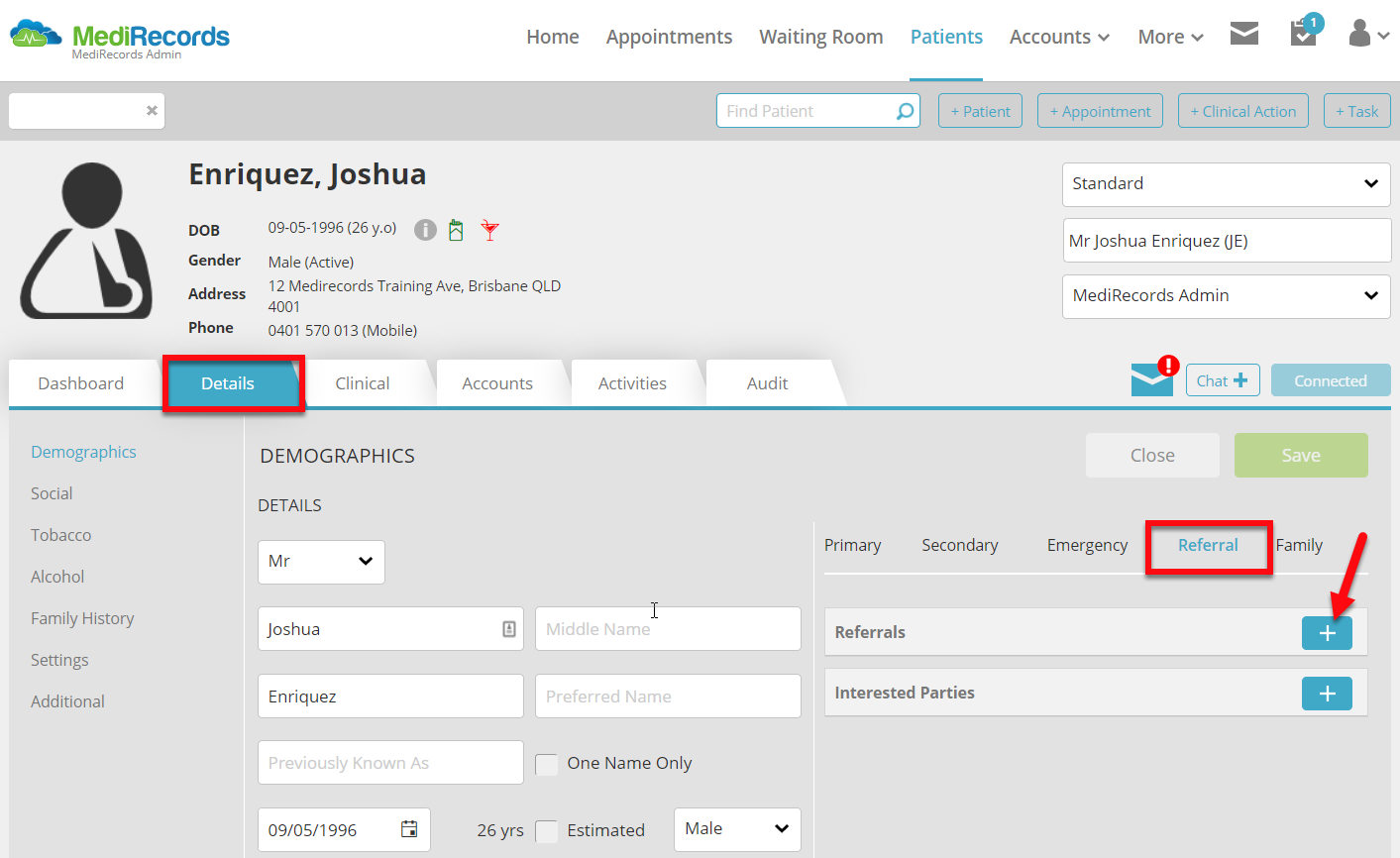
Task: Click the Chat + button
Action: click(1223, 380)
